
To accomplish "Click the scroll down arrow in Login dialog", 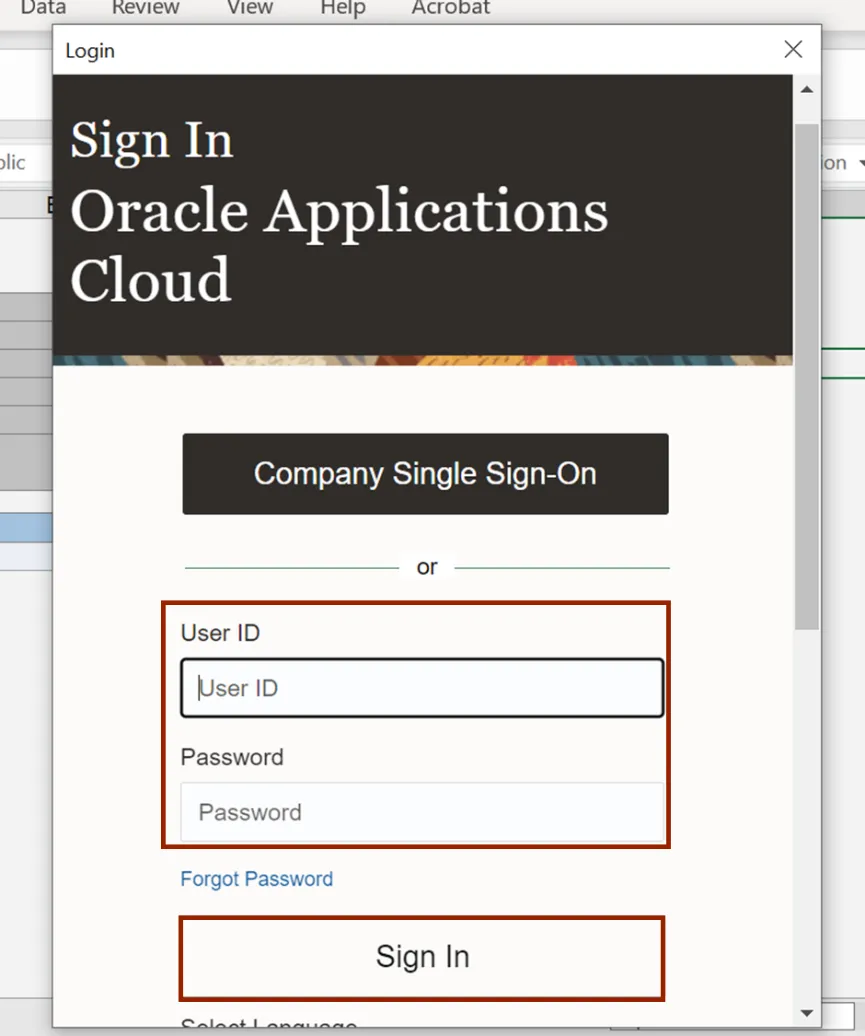I will tap(807, 1013).
